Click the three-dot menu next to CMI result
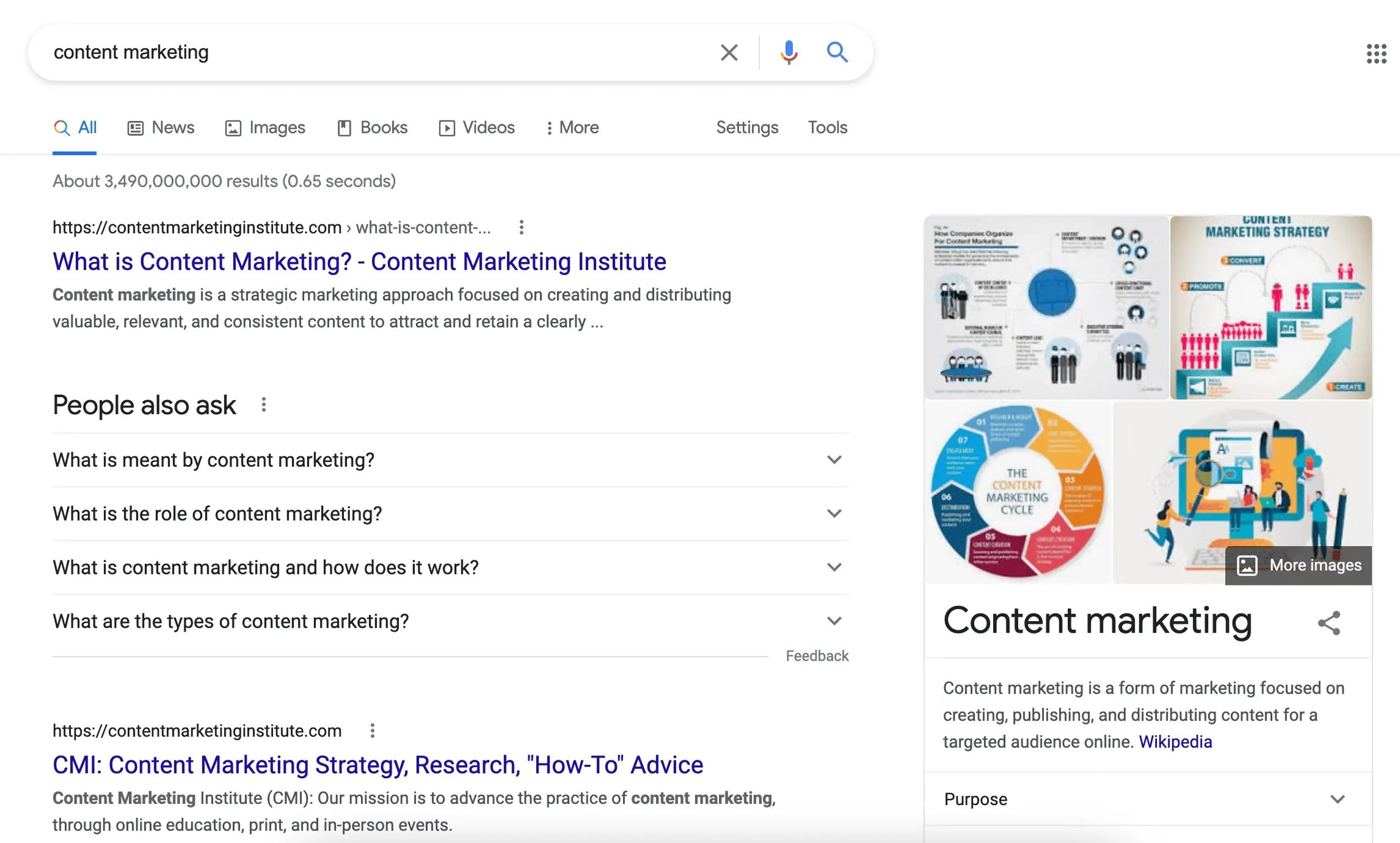 374,731
